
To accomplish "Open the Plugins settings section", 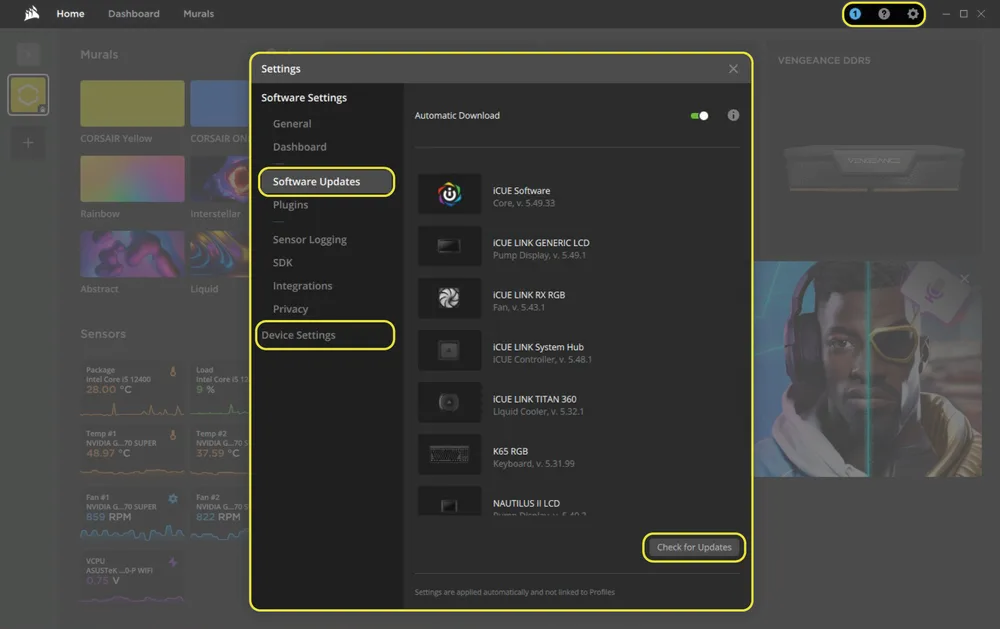I will click(x=290, y=205).
